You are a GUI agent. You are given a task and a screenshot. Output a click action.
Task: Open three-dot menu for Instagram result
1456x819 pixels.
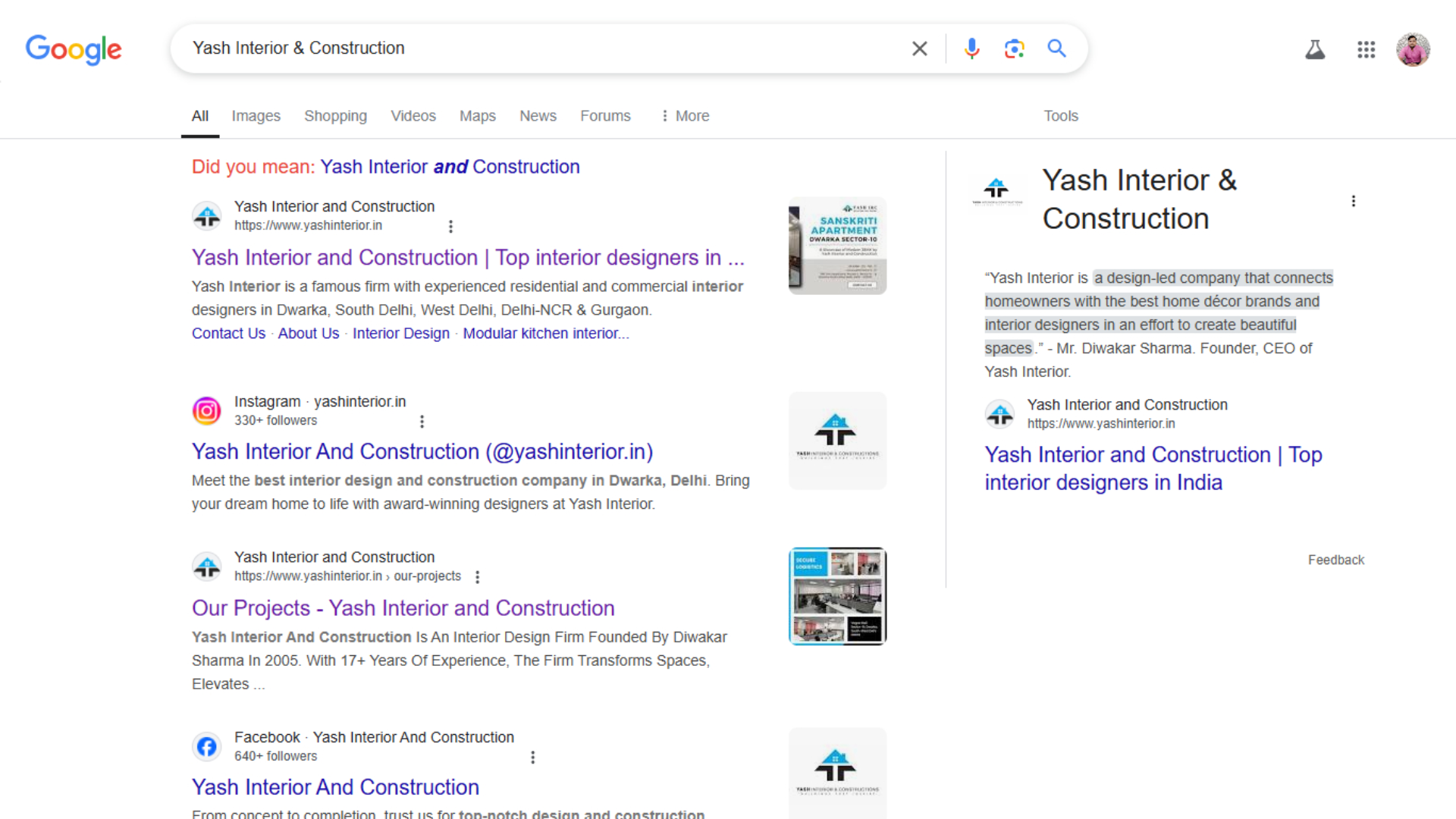422,422
